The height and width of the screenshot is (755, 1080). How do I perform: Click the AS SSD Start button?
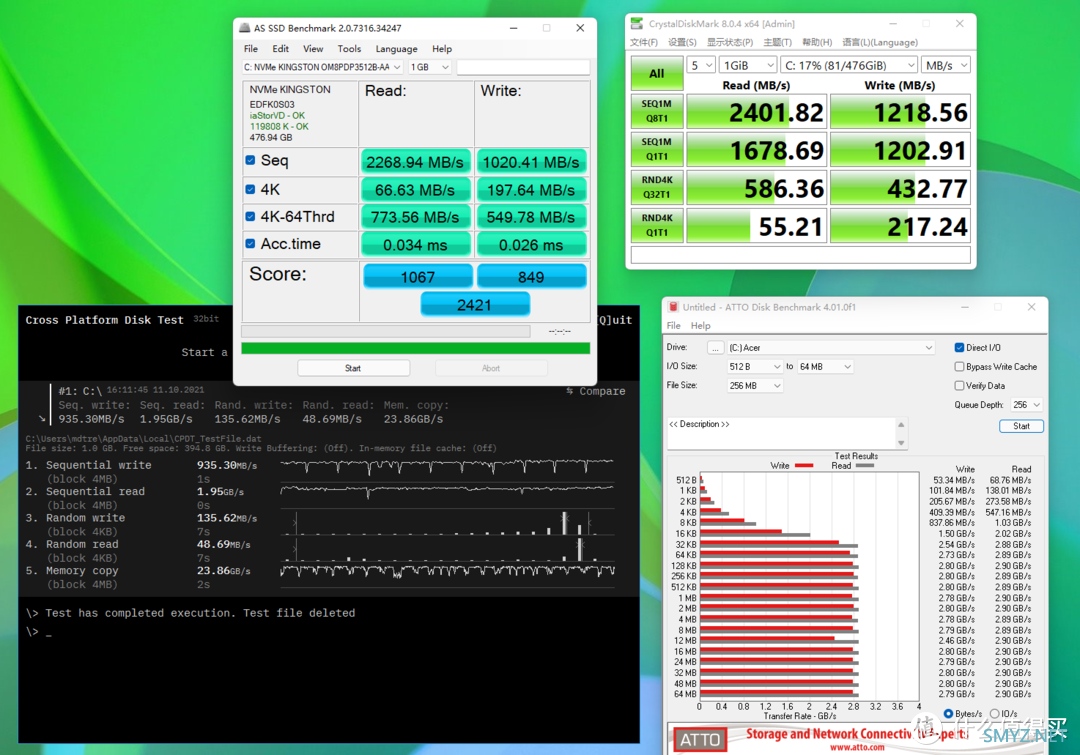[353, 369]
